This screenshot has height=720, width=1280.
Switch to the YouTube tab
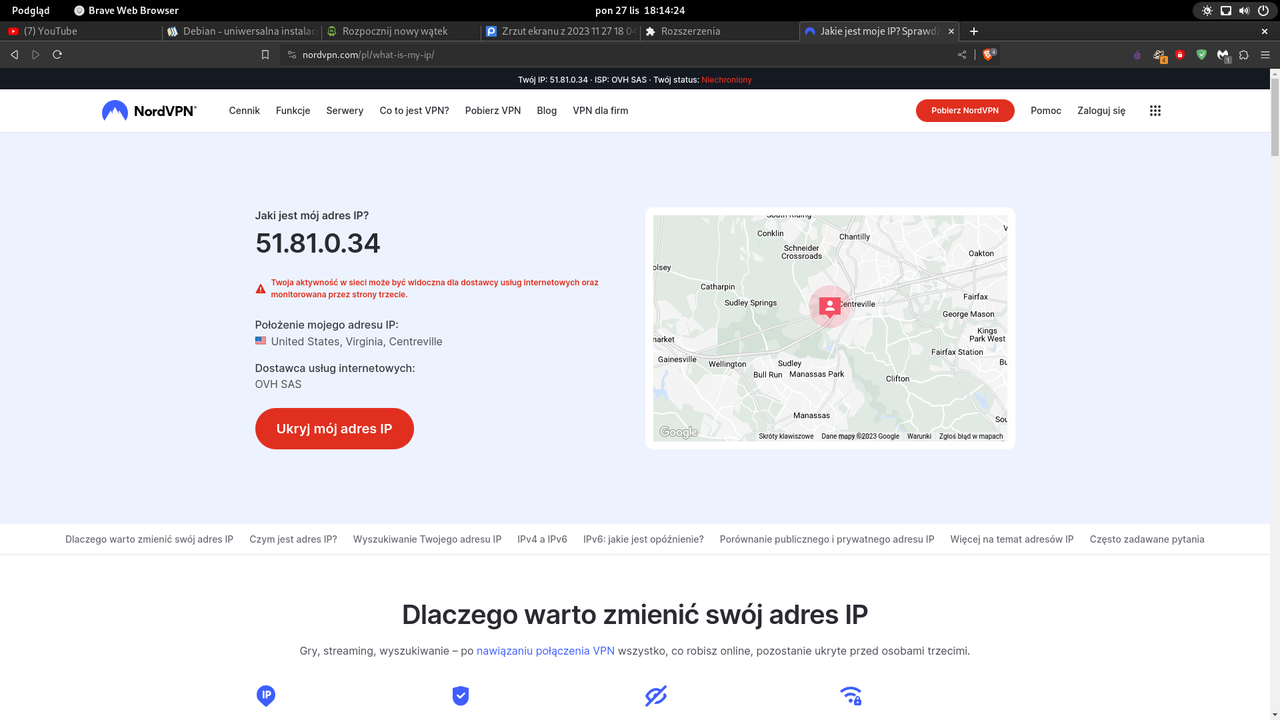(82, 31)
